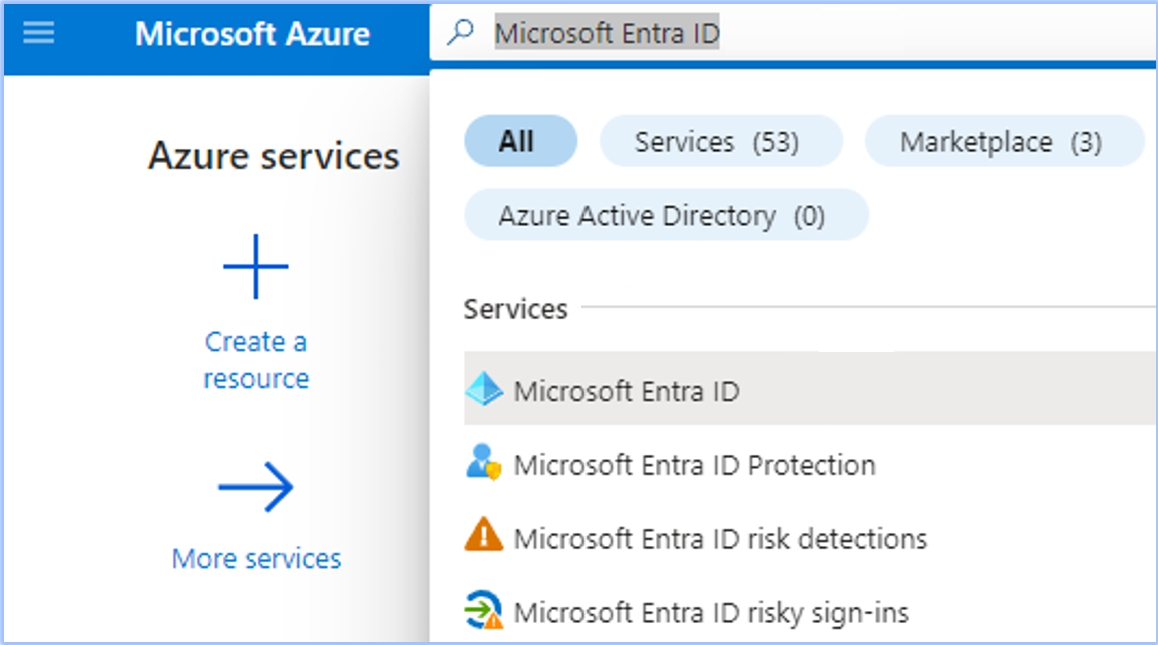
Task: Click the Microsoft Entra ID pyramid icon
Action: (x=484, y=390)
